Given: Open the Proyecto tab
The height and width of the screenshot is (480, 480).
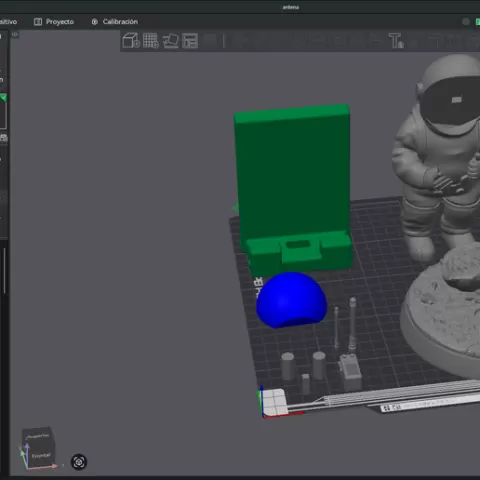Looking at the screenshot, I should pos(54,22).
